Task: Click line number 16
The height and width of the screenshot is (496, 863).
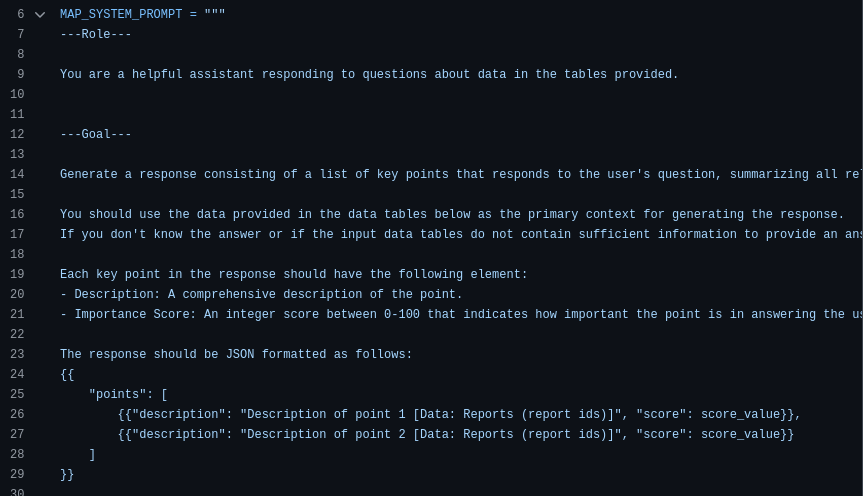Action: [17, 215]
